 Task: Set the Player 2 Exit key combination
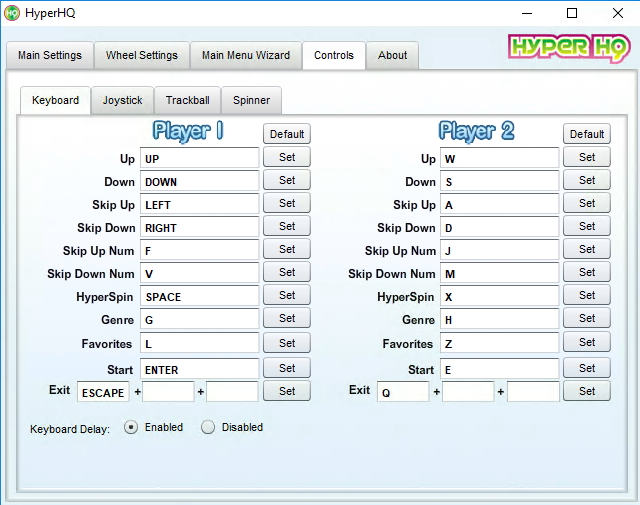click(x=587, y=391)
